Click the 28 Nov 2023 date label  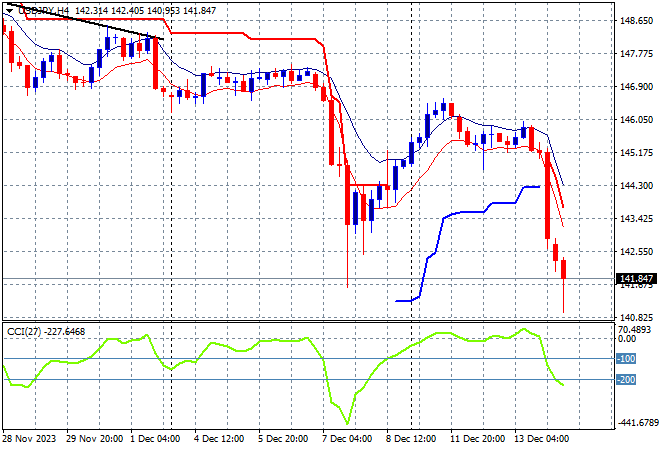pyautogui.click(x=29, y=438)
